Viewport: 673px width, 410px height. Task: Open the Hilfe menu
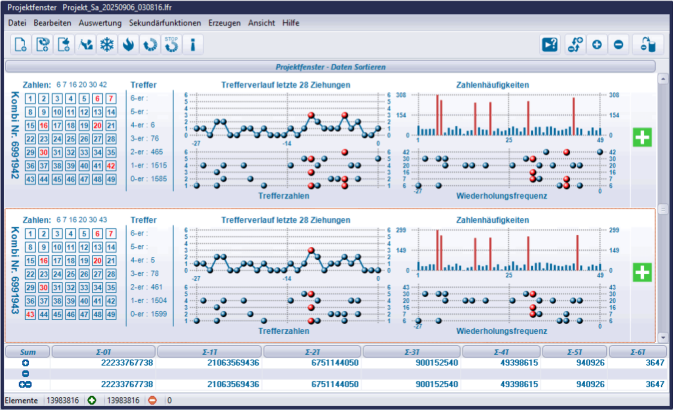click(x=291, y=23)
